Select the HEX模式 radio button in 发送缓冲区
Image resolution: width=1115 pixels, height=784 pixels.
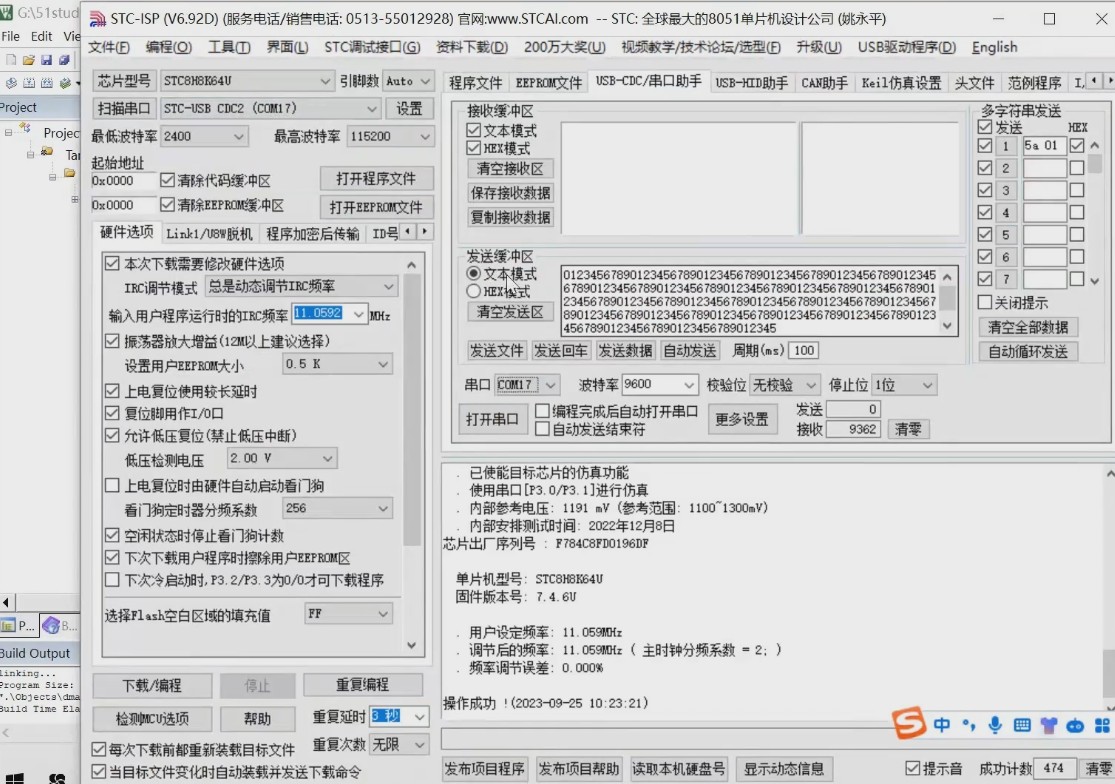pyautogui.click(x=472, y=290)
